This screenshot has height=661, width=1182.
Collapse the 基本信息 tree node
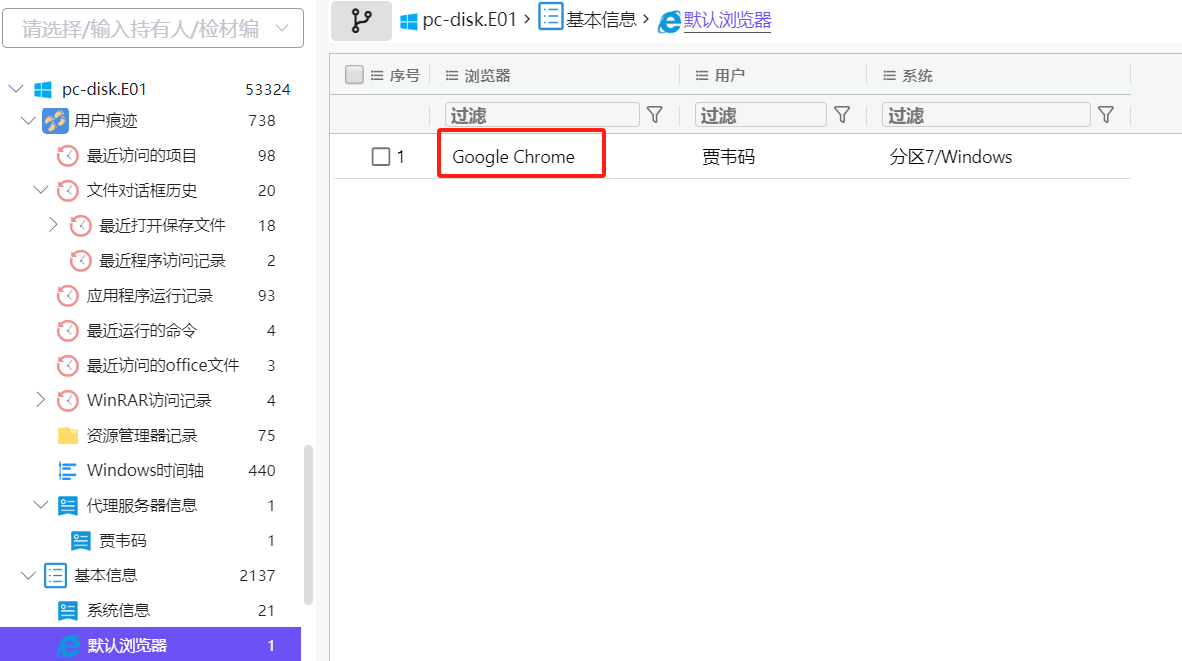point(29,575)
